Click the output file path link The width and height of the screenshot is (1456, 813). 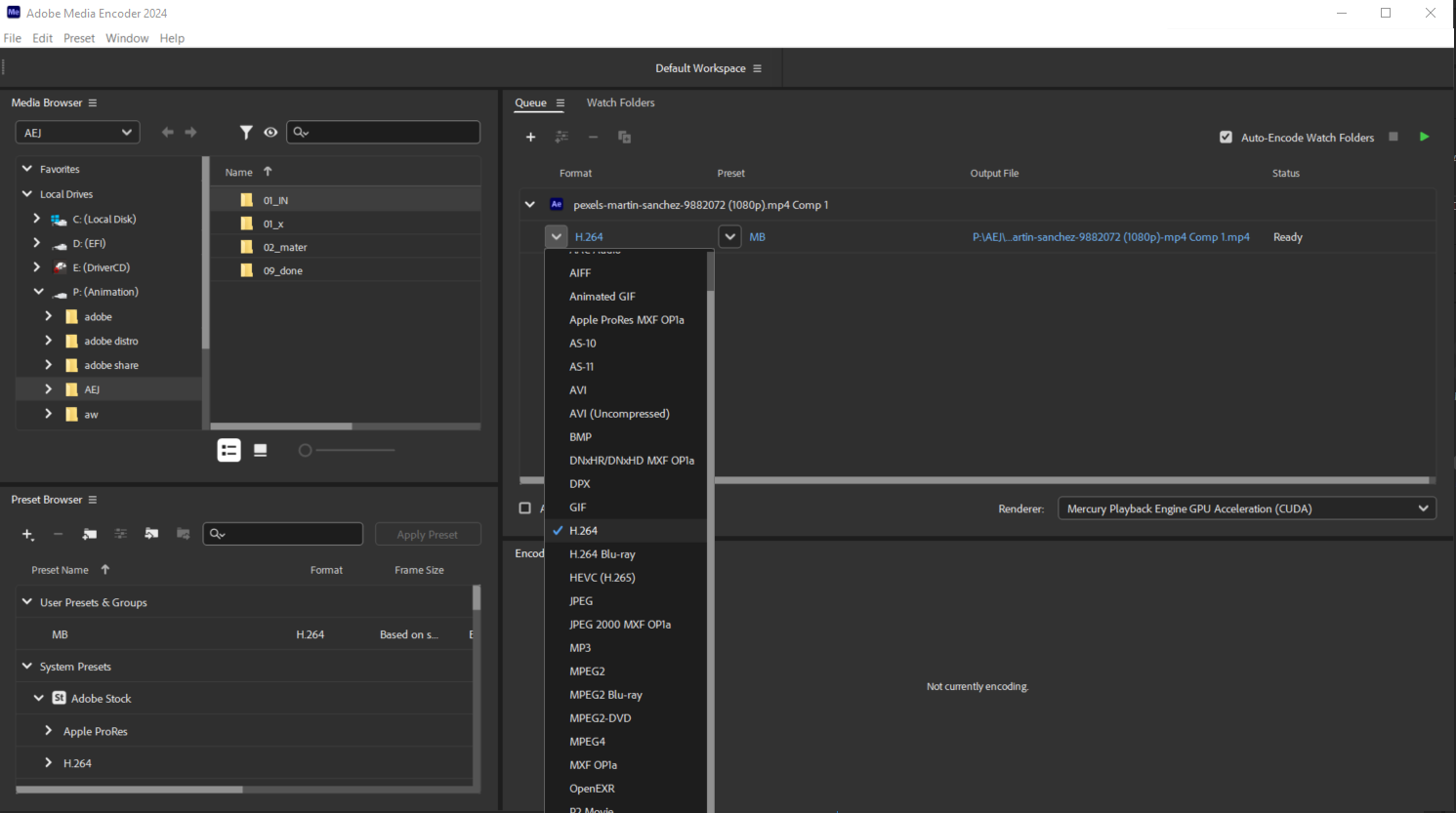(1110, 237)
